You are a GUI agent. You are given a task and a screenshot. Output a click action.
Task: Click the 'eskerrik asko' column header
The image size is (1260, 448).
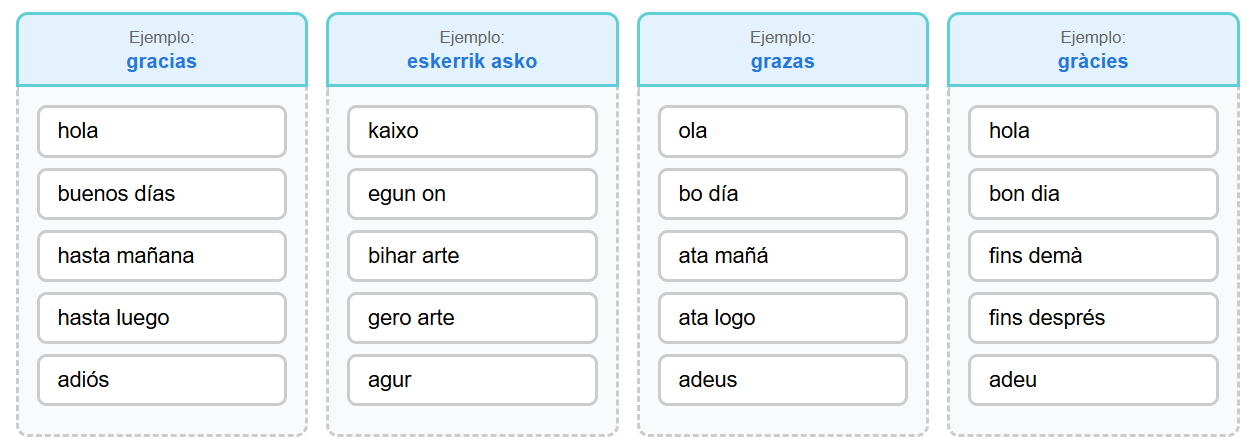[x=472, y=50]
